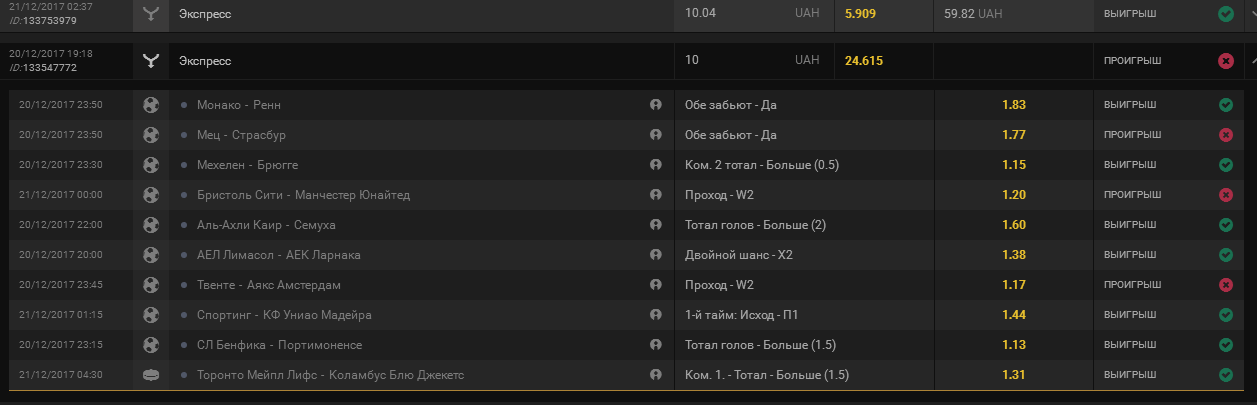1257x405 pixels.
Task: Click the green win icon for odds 1.44
Action: (x=1226, y=315)
